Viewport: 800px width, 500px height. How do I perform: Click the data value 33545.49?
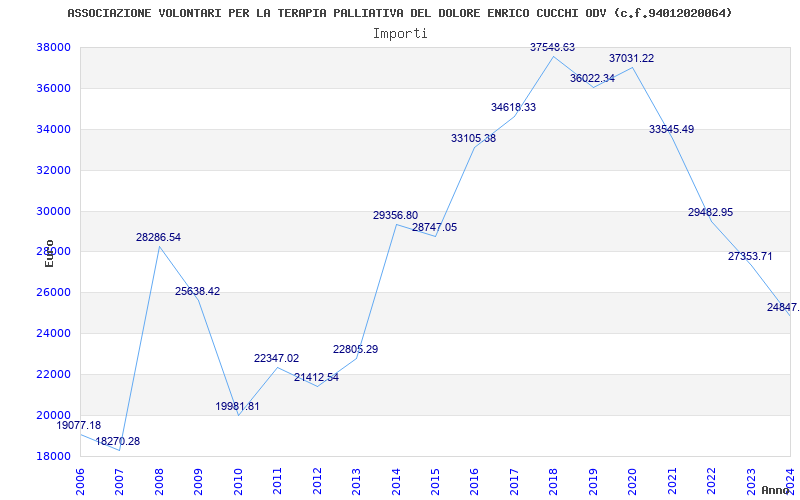(x=671, y=130)
